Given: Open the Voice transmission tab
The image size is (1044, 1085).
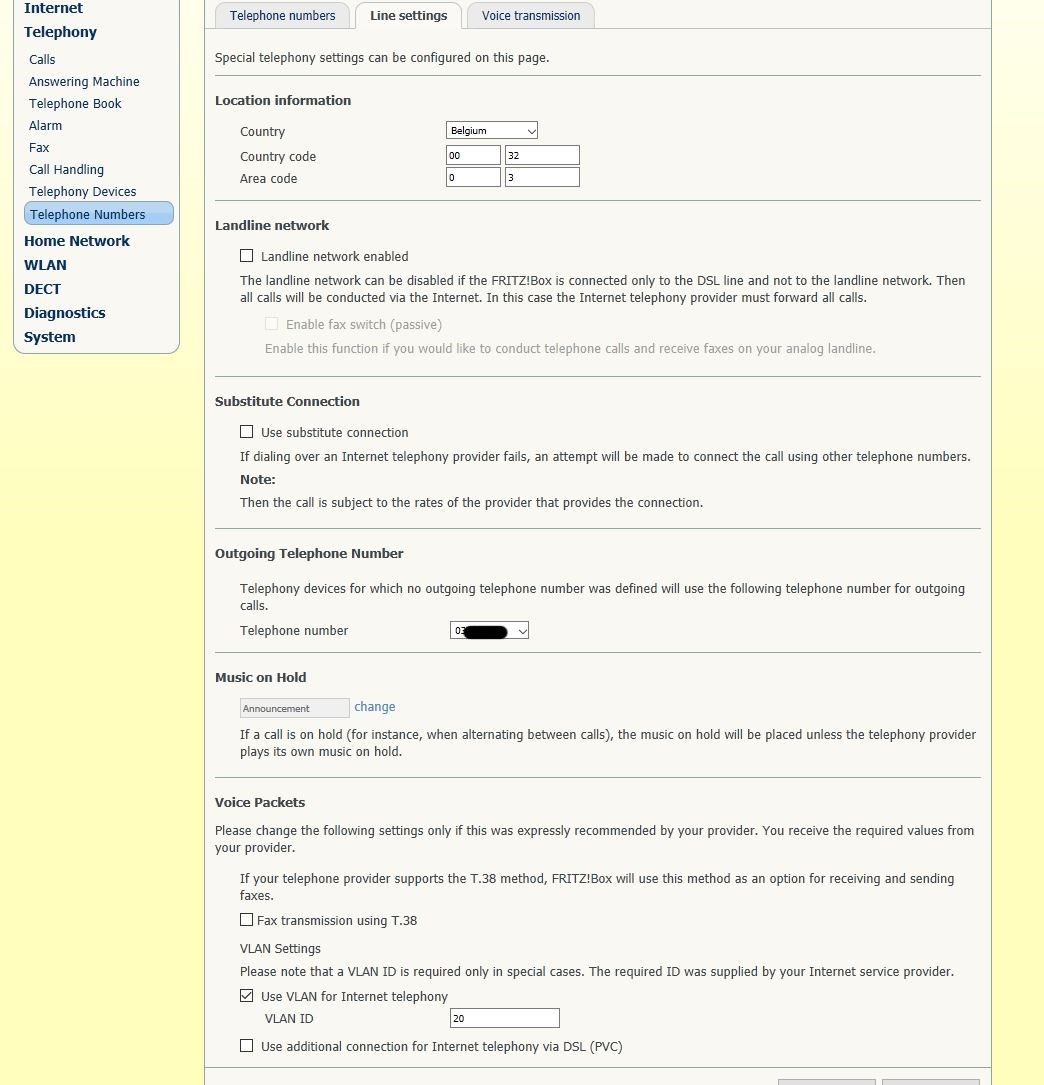Looking at the screenshot, I should 530,16.
